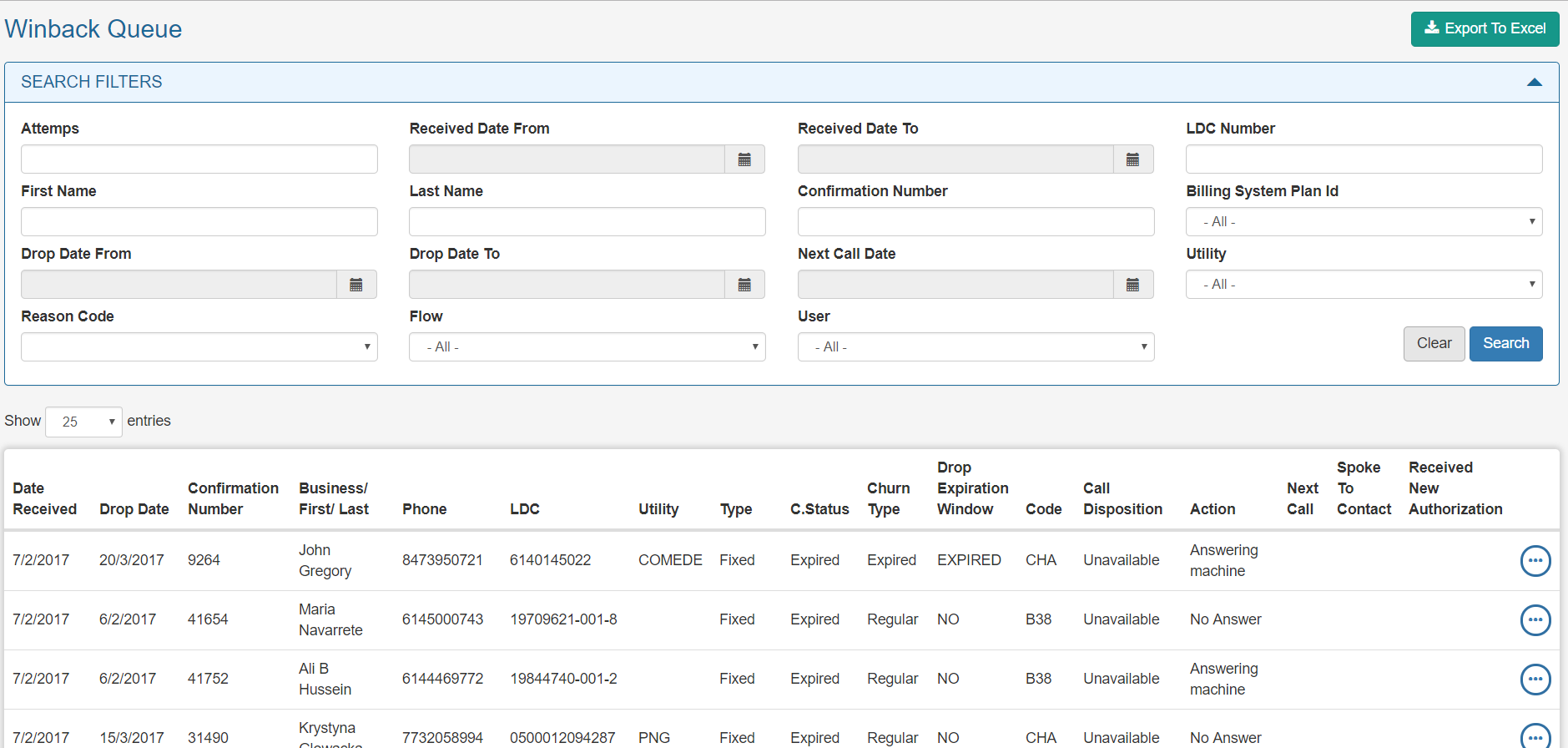Screen dimensions: 1568x748
Task: Select the Received Date From text box
Action: (x=567, y=159)
